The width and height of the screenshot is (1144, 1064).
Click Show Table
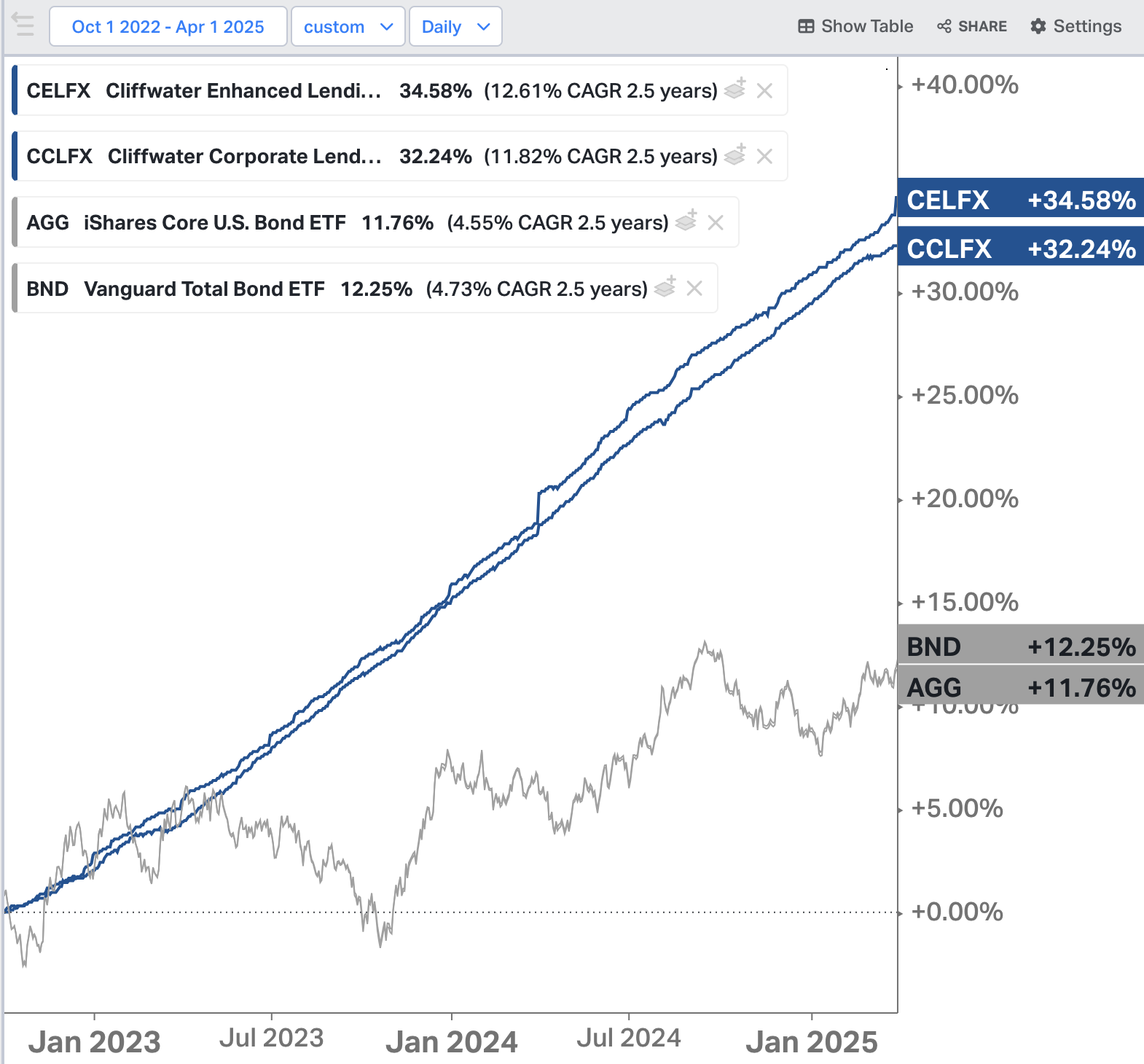(x=855, y=26)
